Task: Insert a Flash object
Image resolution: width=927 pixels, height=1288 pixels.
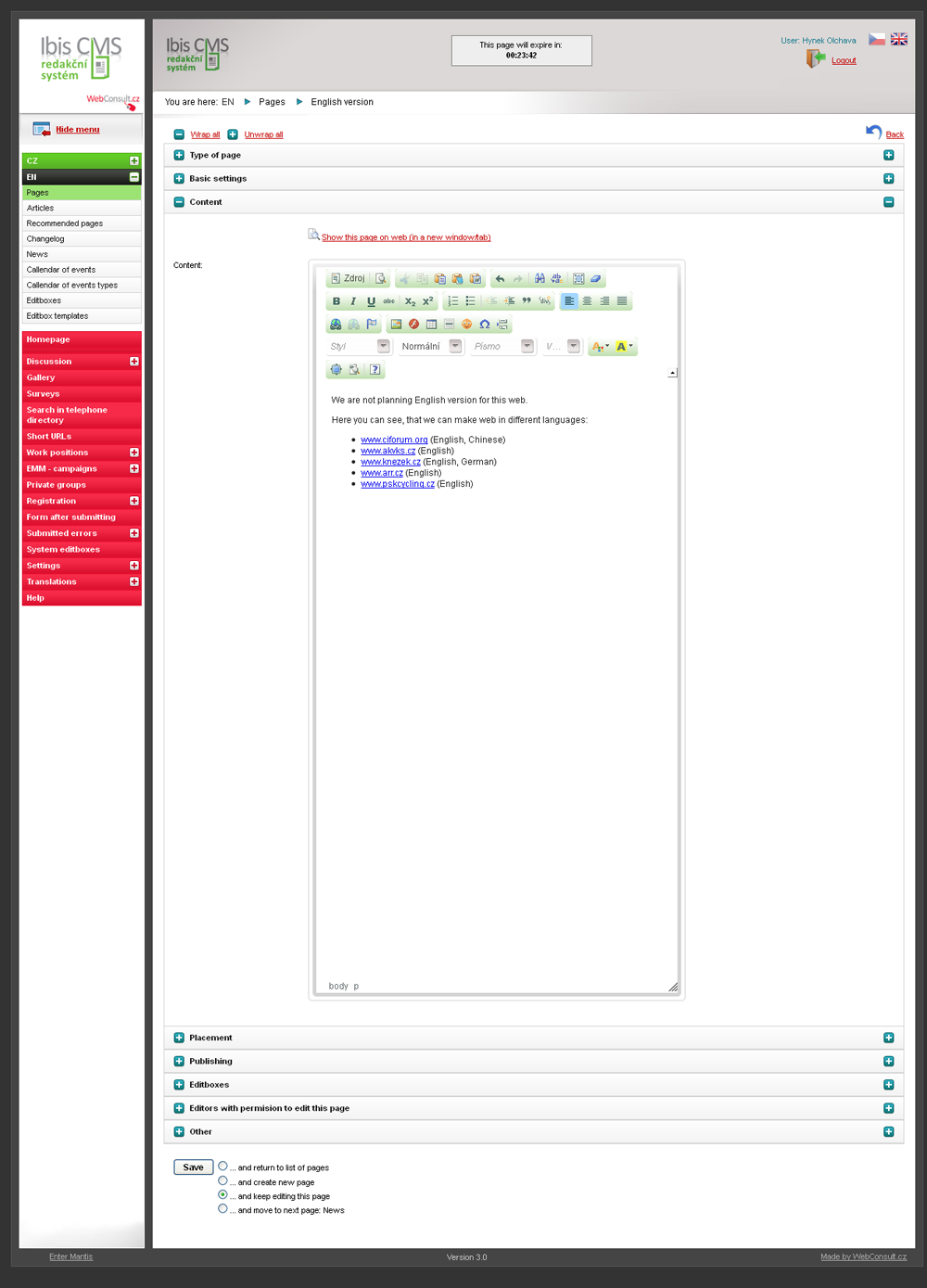Action: 413,325
